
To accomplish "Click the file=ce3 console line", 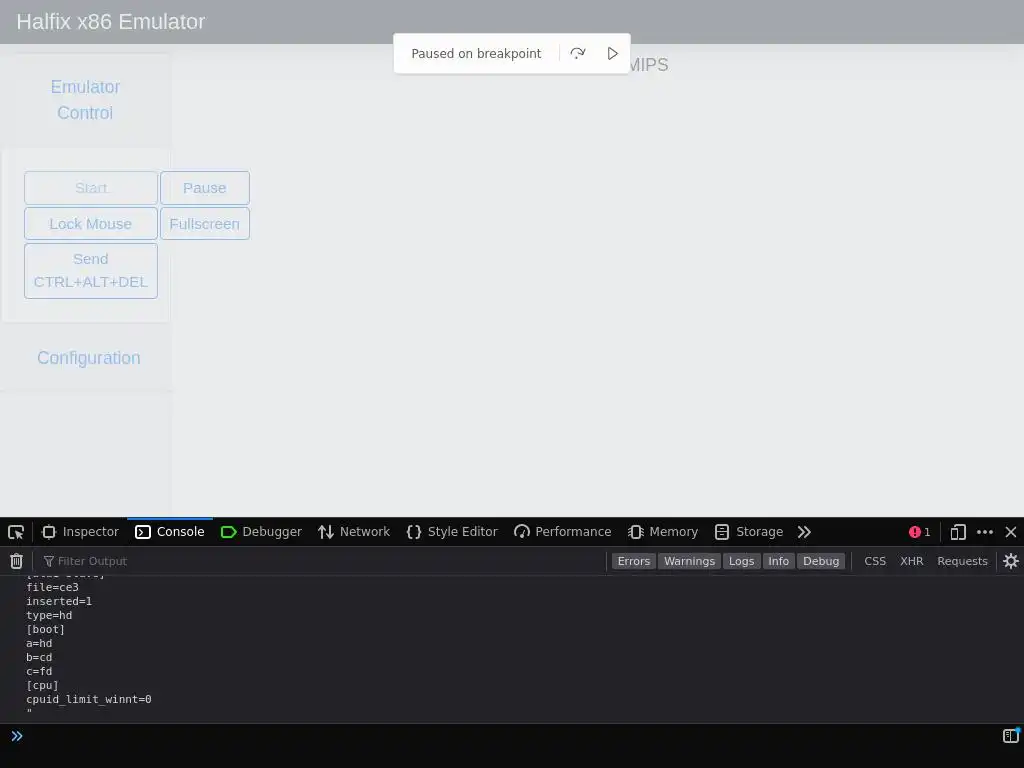I will [x=52, y=587].
